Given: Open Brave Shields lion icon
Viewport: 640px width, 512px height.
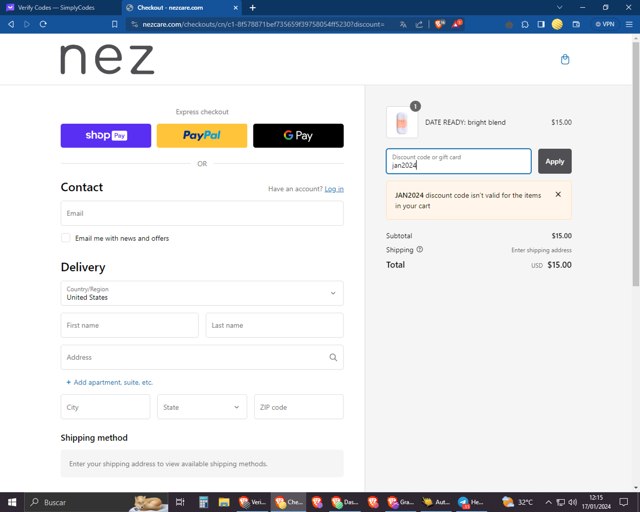Looking at the screenshot, I should 440,24.
